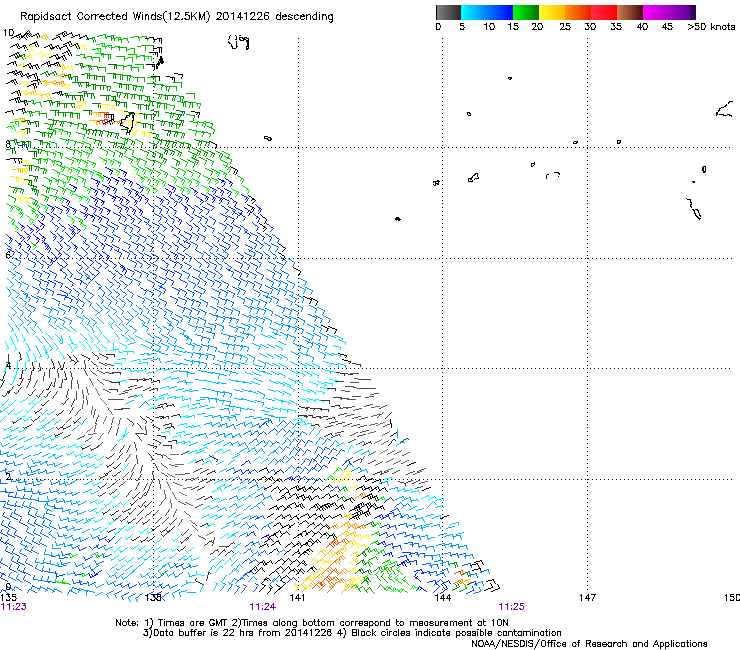
Task: Click the note 'Times are GMT' line
Action: coord(312,623)
